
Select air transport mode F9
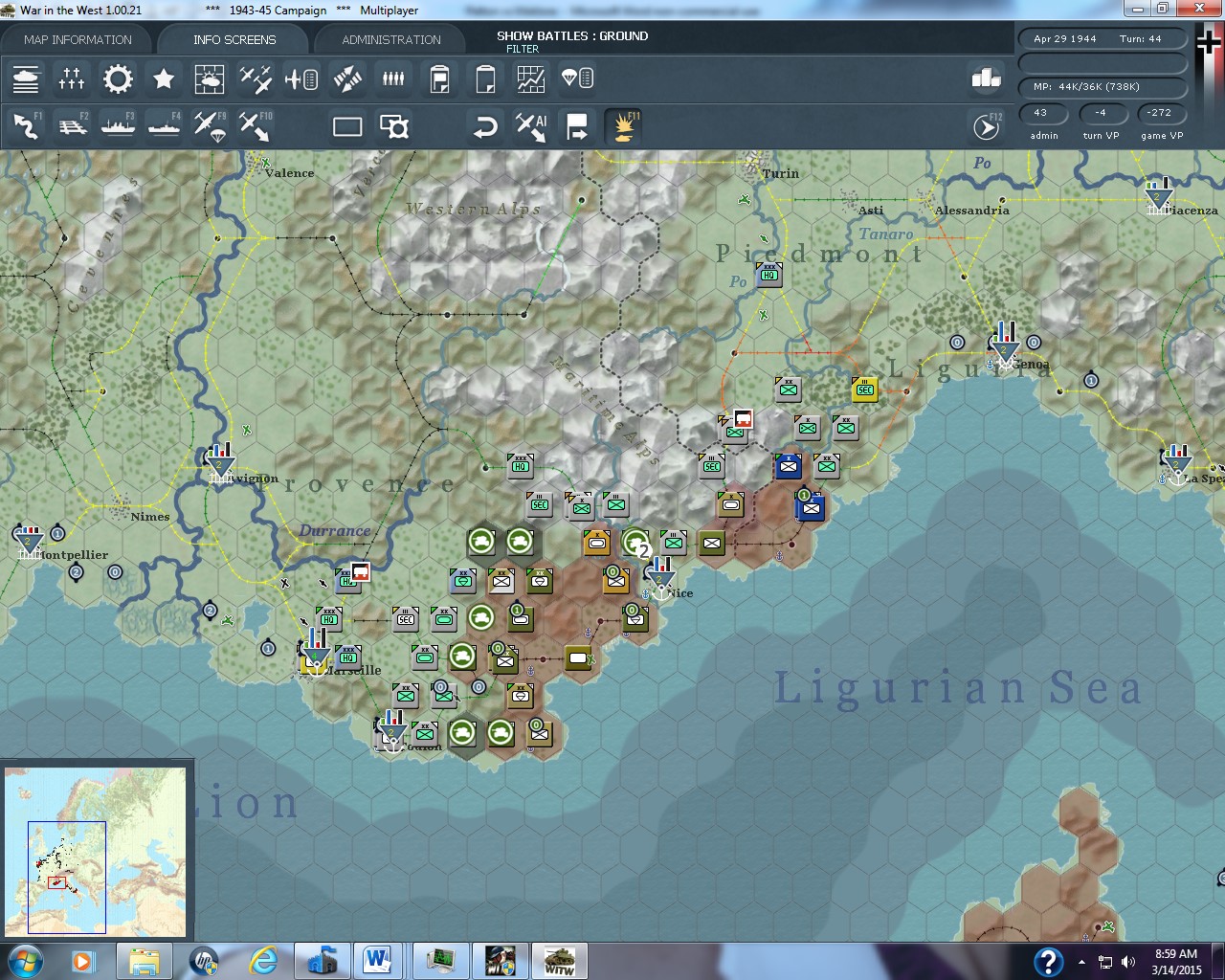tap(210, 126)
